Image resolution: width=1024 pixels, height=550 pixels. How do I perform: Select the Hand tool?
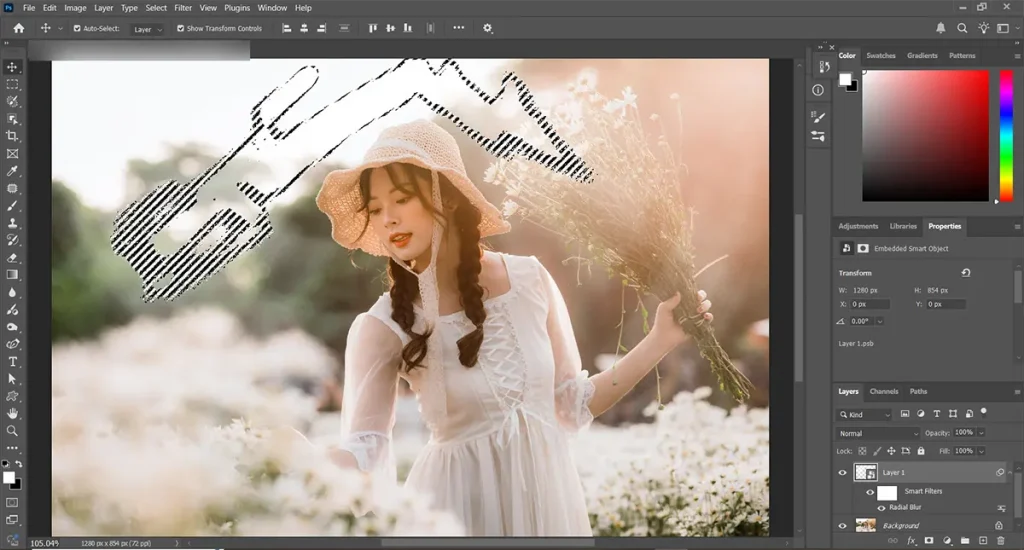[x=12, y=413]
